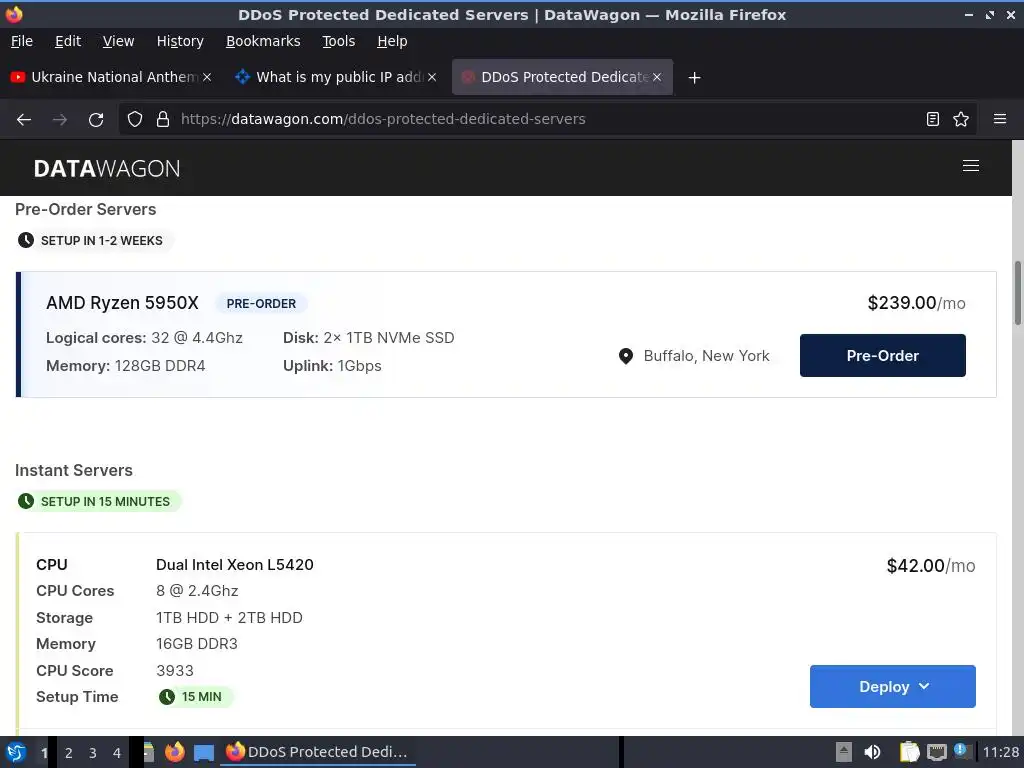Click the DDoS Protected Dedi... taskbar window button
Screen dimensions: 1024x768
[x=317, y=752]
